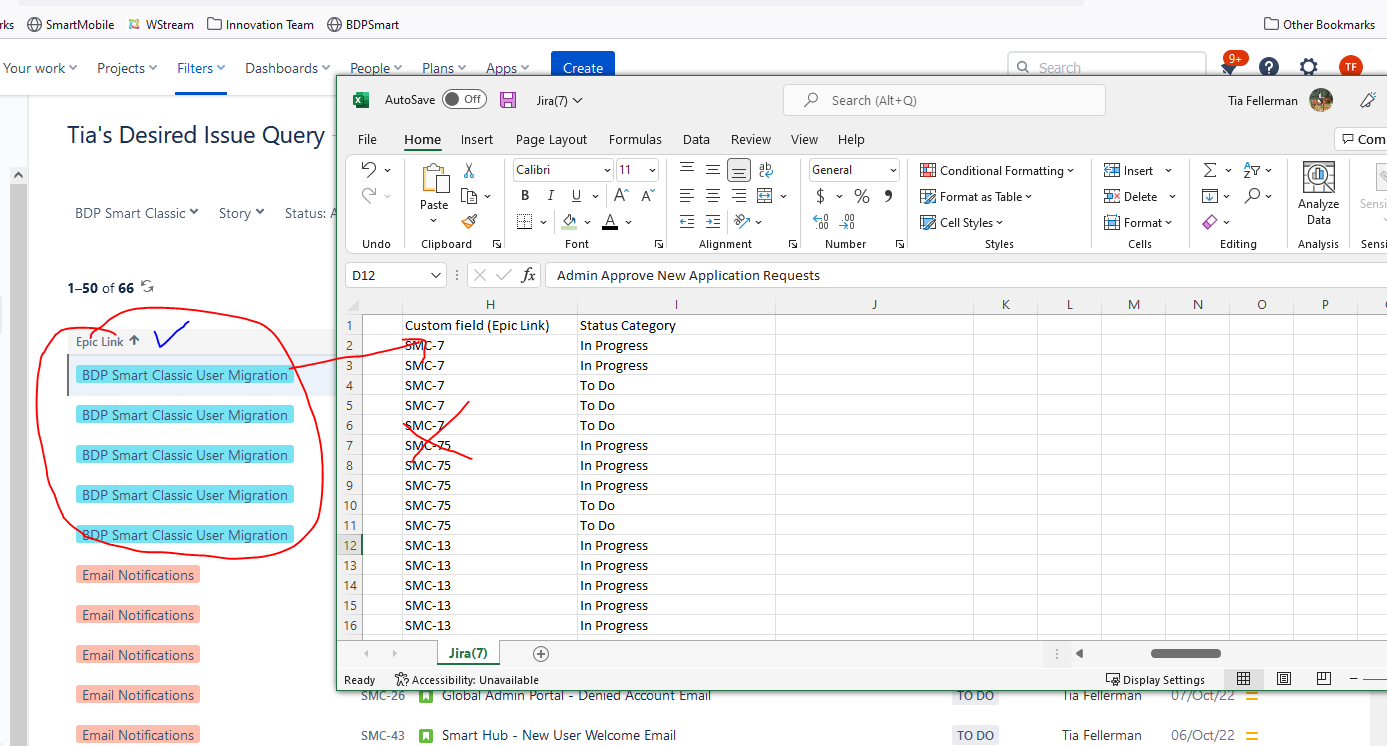Open Jira settings gear icon

pyautogui.click(x=1309, y=67)
